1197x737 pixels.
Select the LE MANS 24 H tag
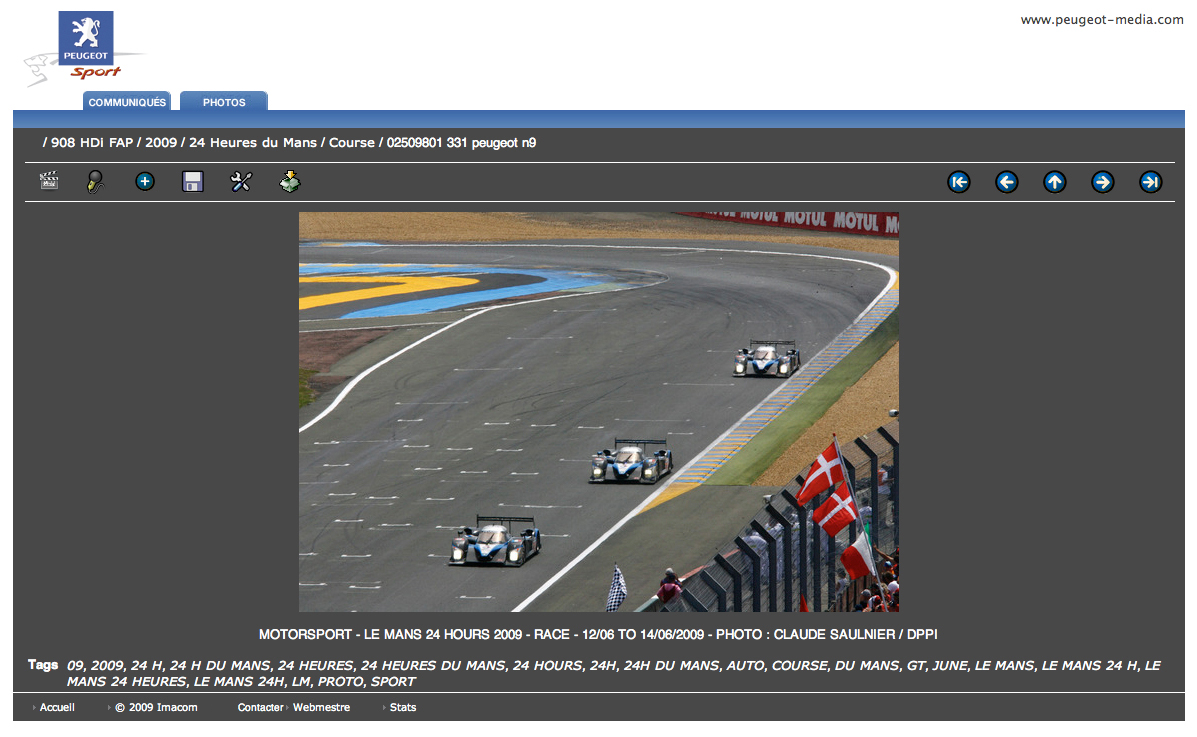(x=1089, y=666)
